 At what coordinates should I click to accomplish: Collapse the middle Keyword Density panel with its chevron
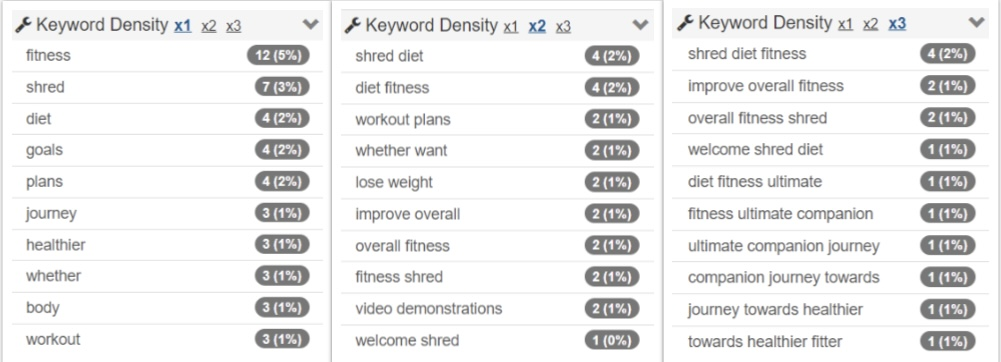[x=640, y=25]
